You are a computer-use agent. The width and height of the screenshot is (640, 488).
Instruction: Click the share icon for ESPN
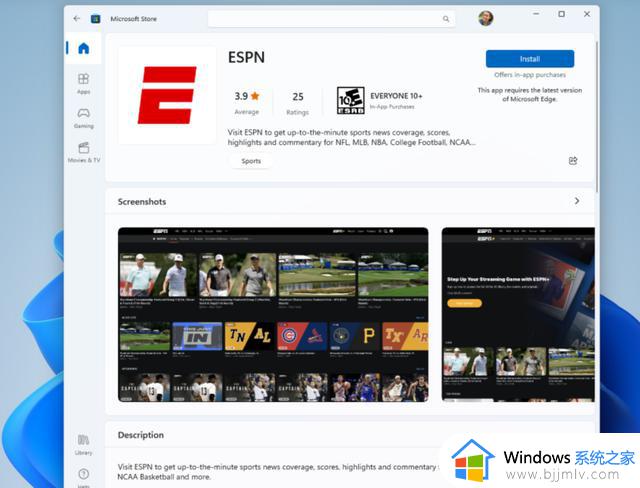click(573, 161)
